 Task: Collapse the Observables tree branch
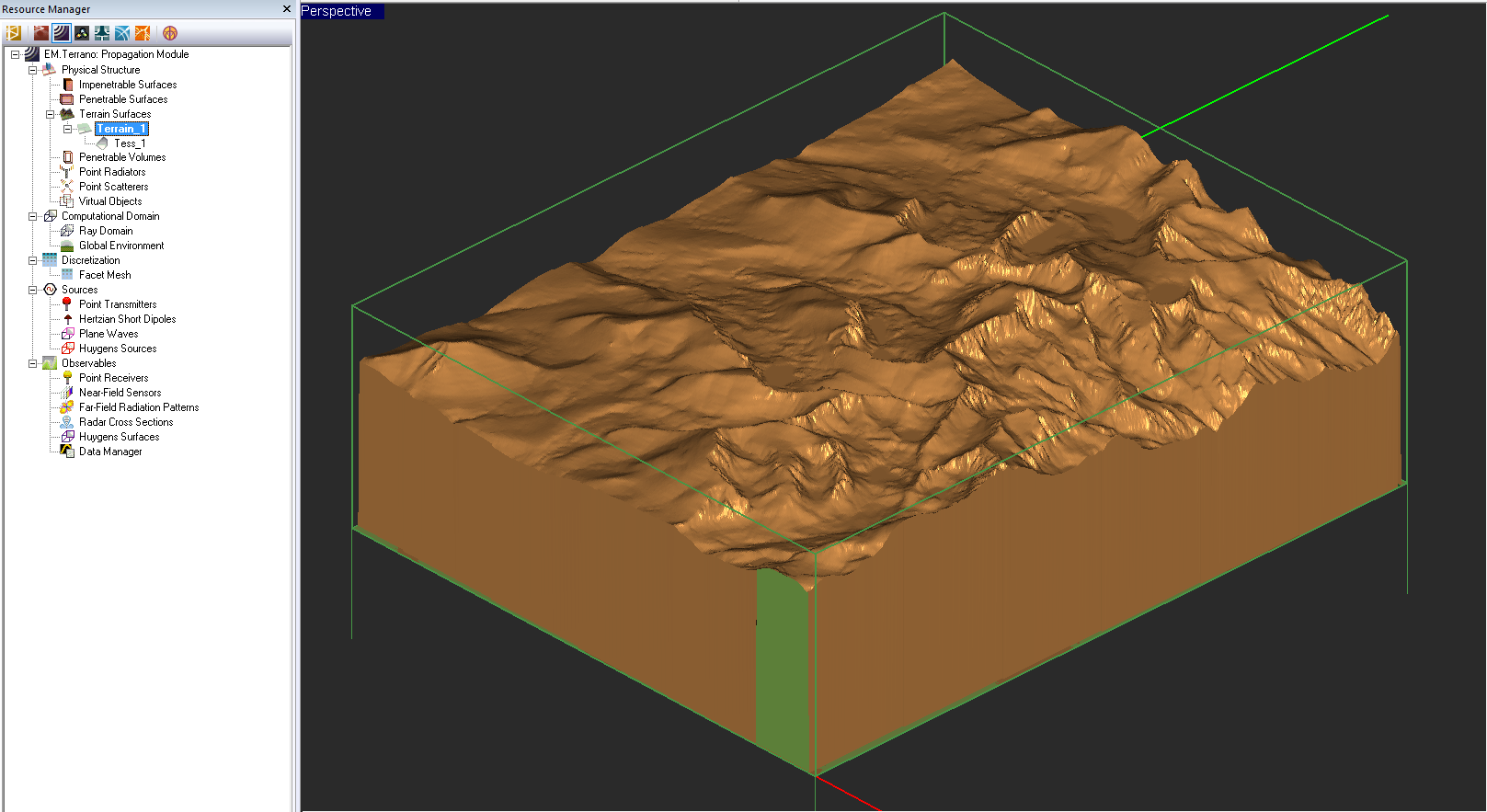point(32,363)
